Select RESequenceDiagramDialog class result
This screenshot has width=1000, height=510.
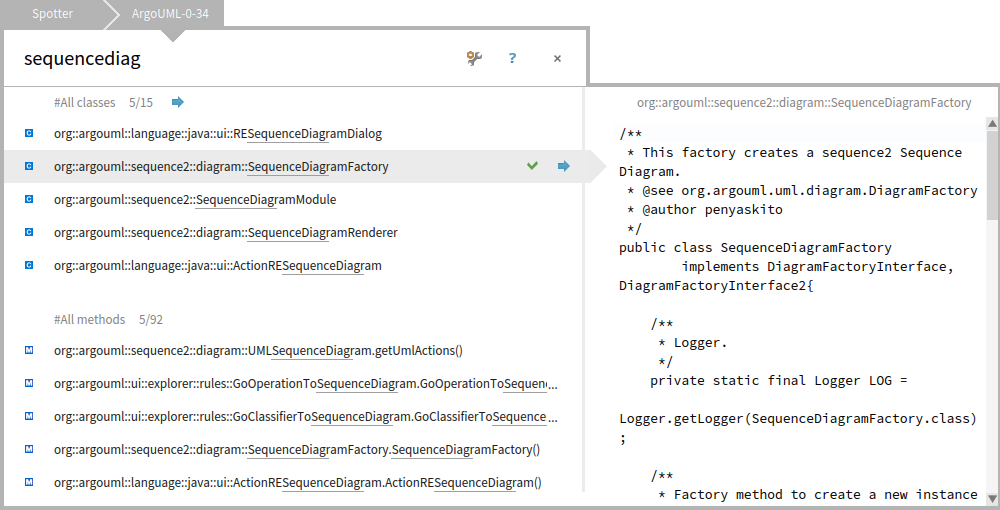(x=293, y=133)
